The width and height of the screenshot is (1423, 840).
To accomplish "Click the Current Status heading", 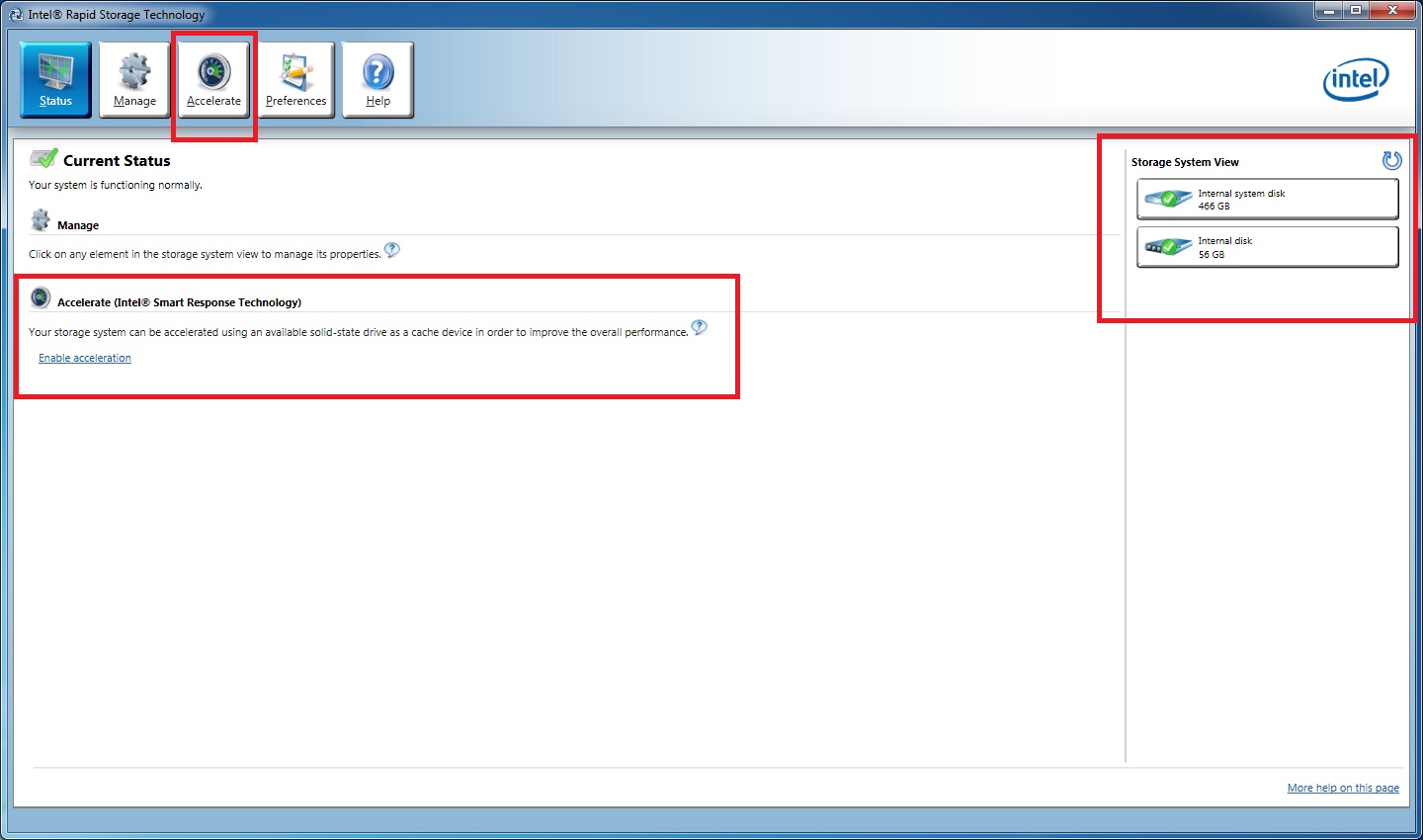I will click(x=117, y=161).
